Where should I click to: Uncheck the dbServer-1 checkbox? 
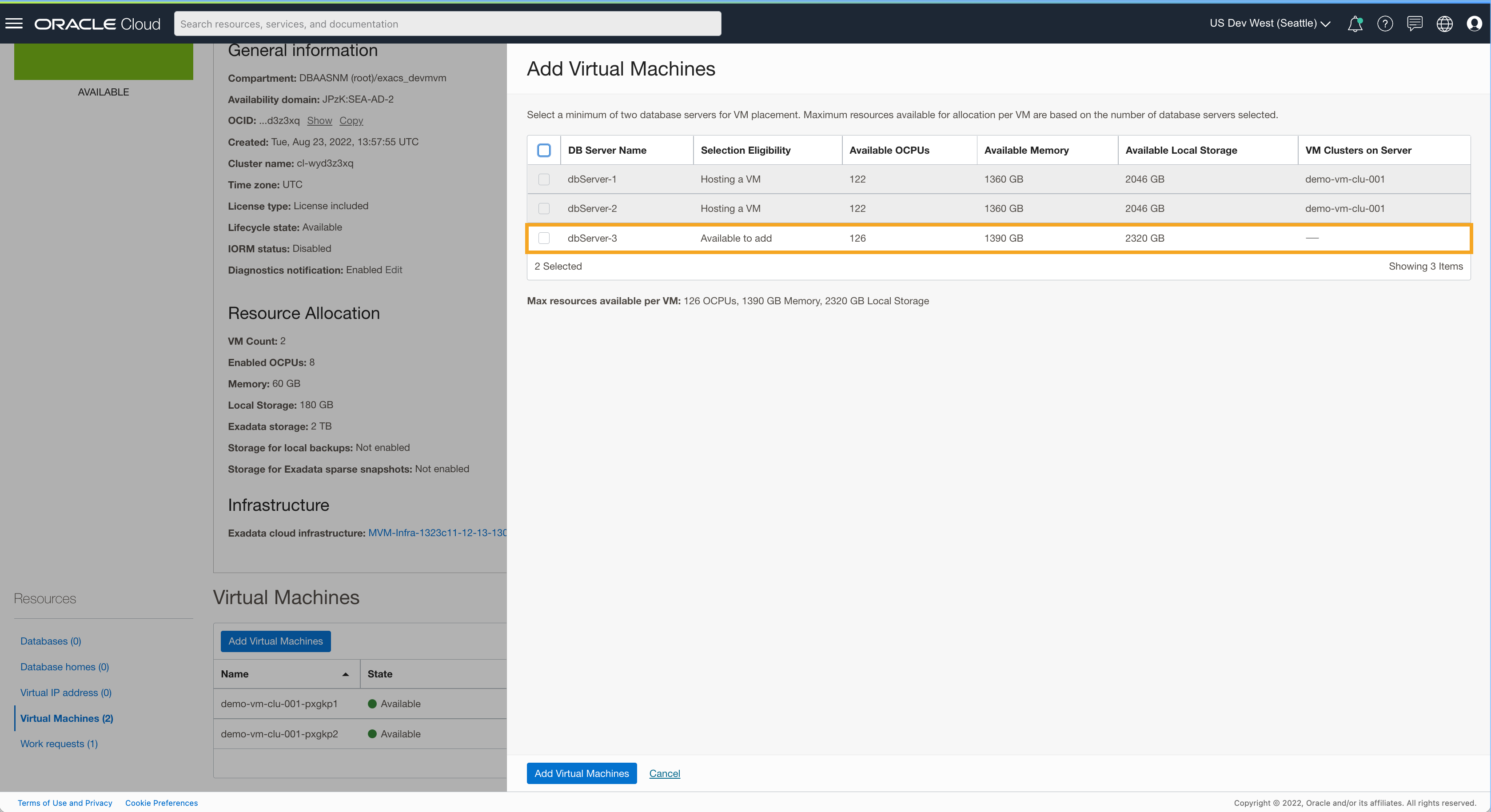click(544, 179)
